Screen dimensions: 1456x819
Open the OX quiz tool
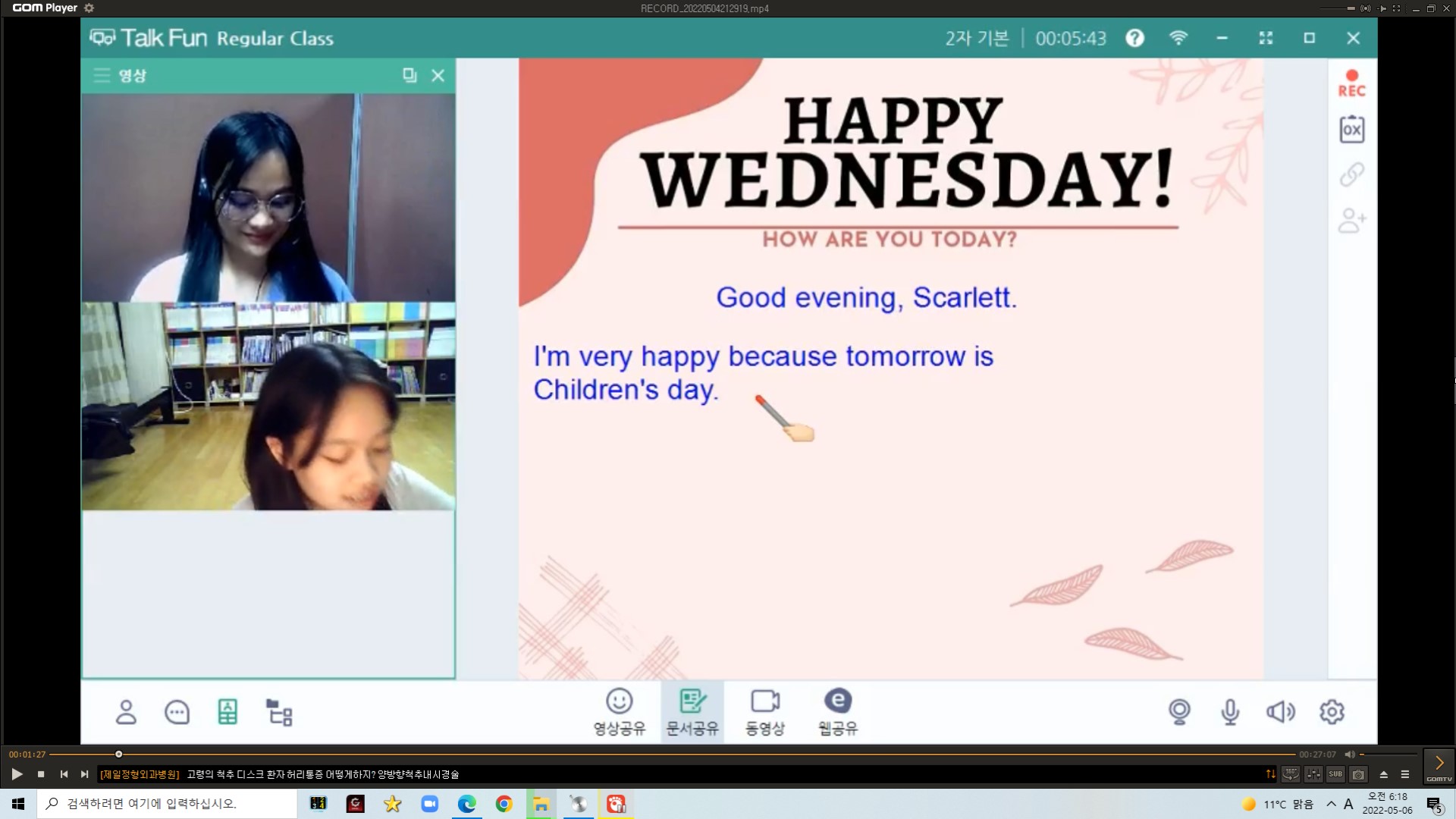(x=1351, y=130)
